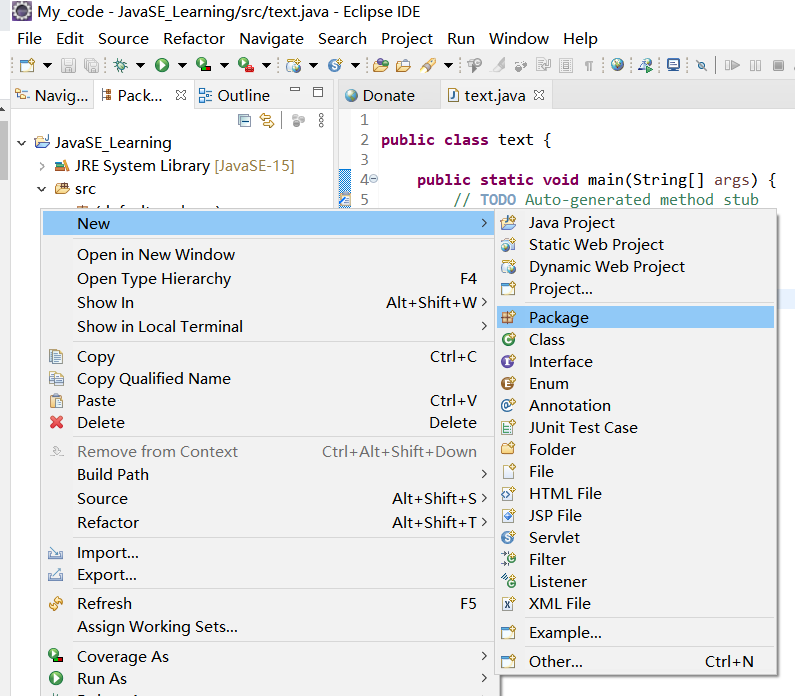The image size is (795, 696).
Task: Select XML File in New submenu
Action: point(636,603)
